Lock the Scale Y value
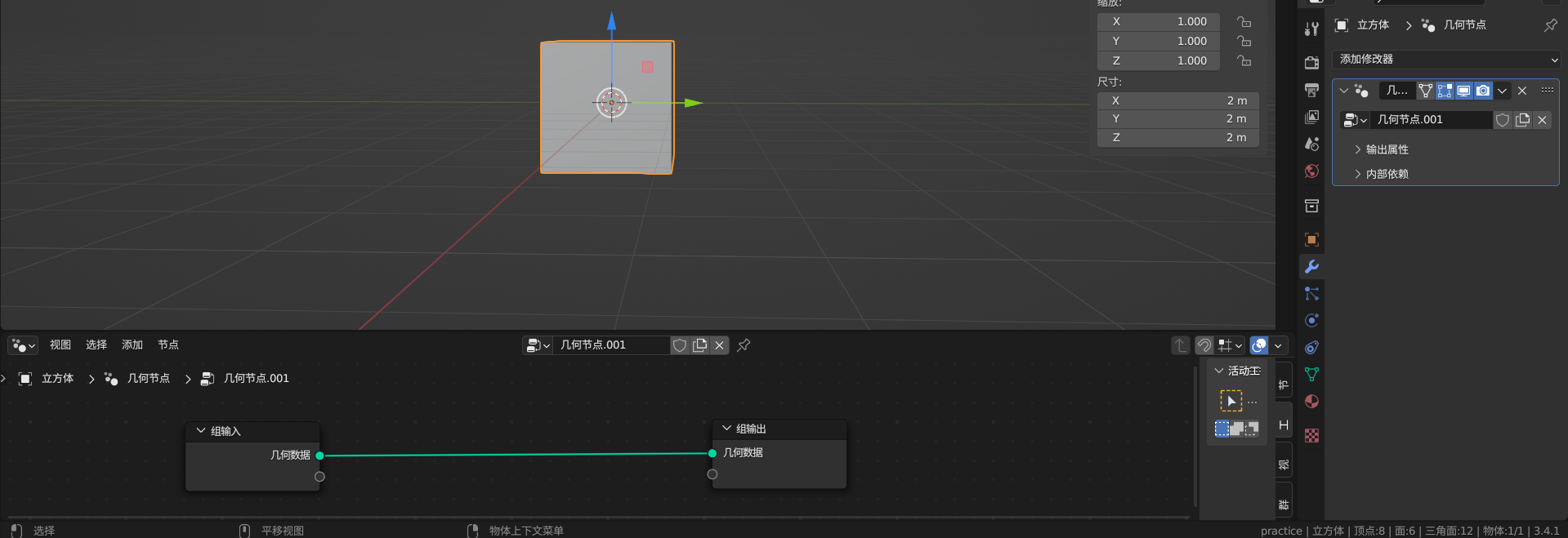 coord(1244,42)
